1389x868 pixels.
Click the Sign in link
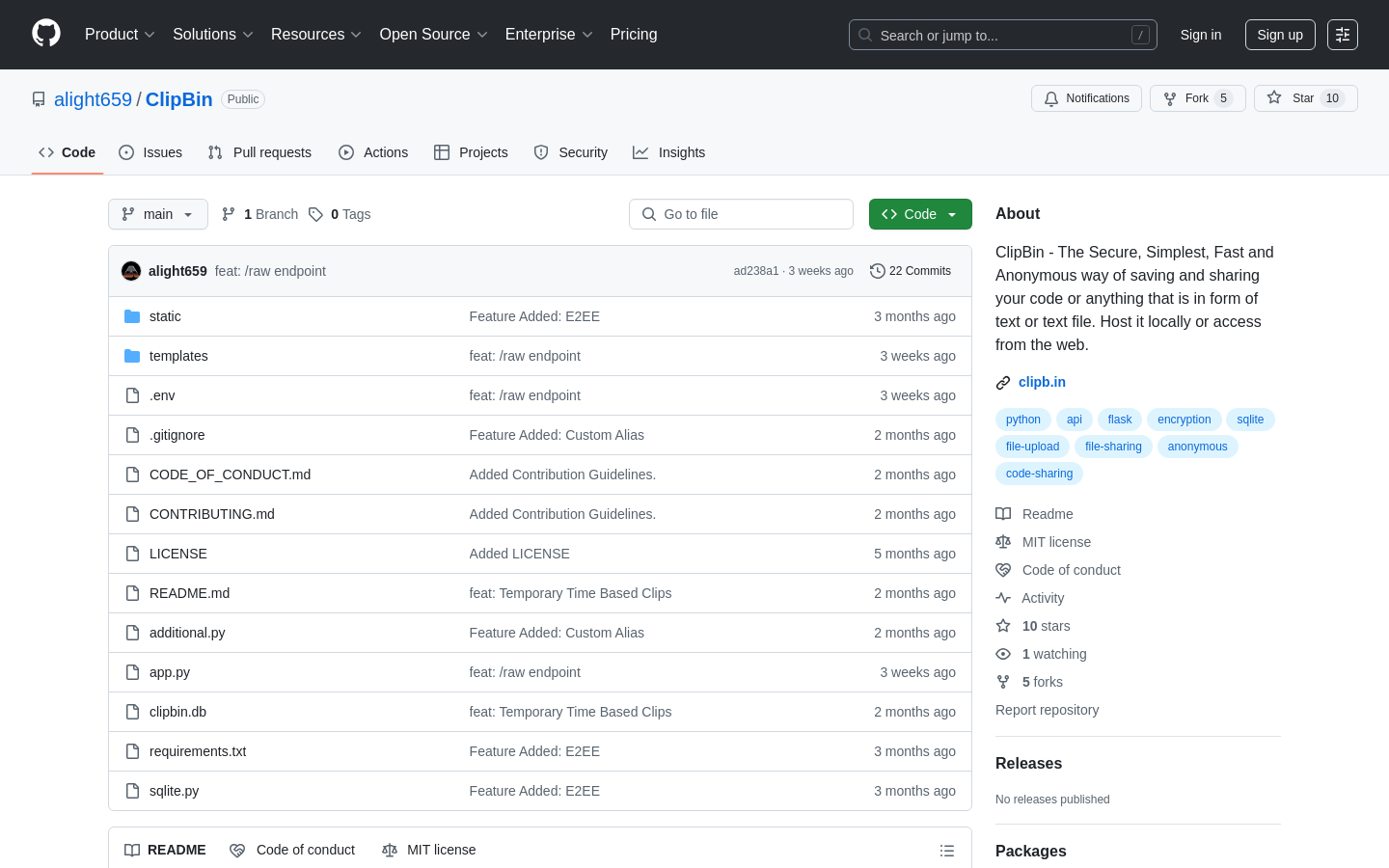point(1201,35)
